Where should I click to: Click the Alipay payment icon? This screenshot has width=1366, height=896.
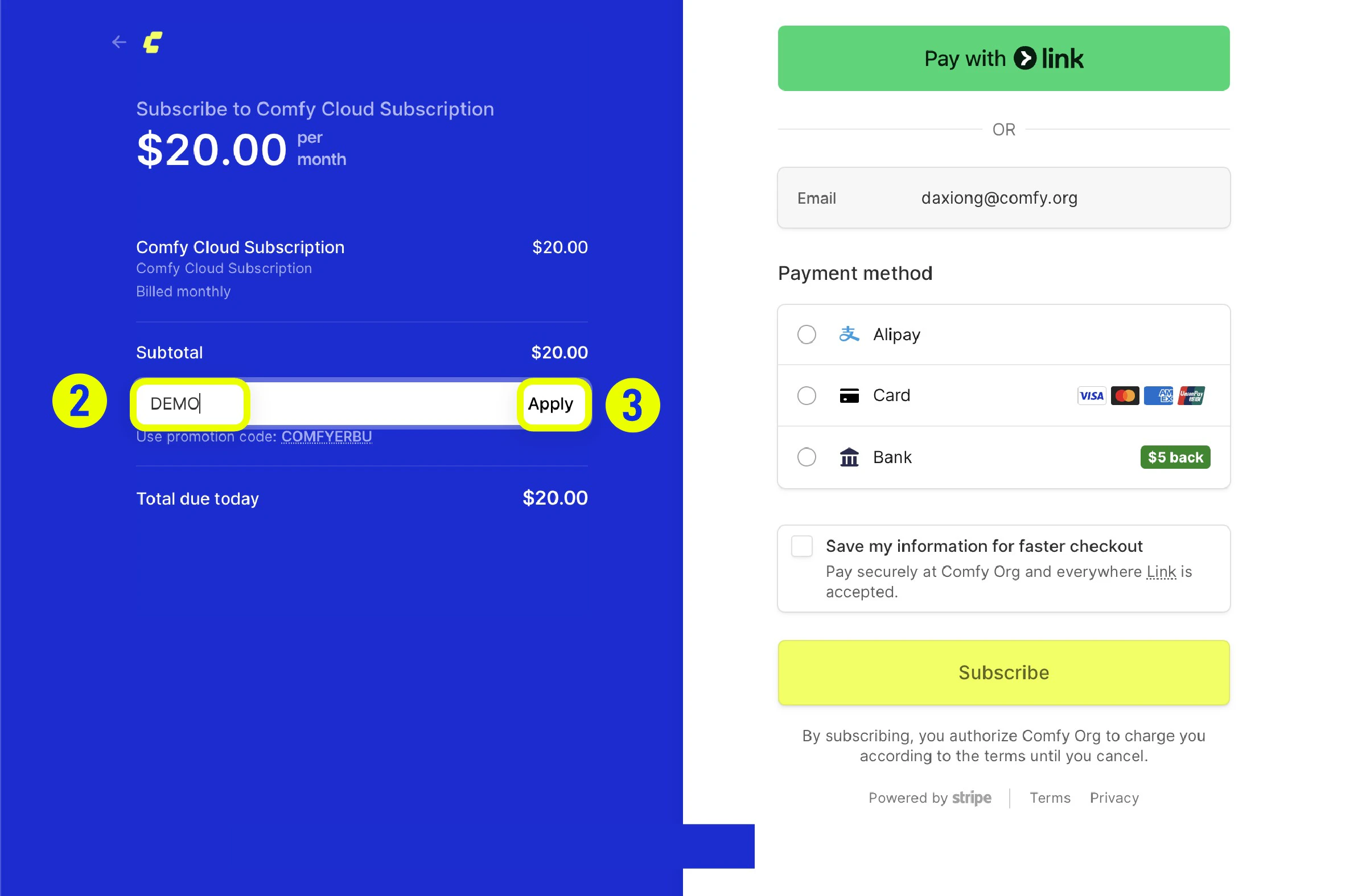[x=849, y=335]
